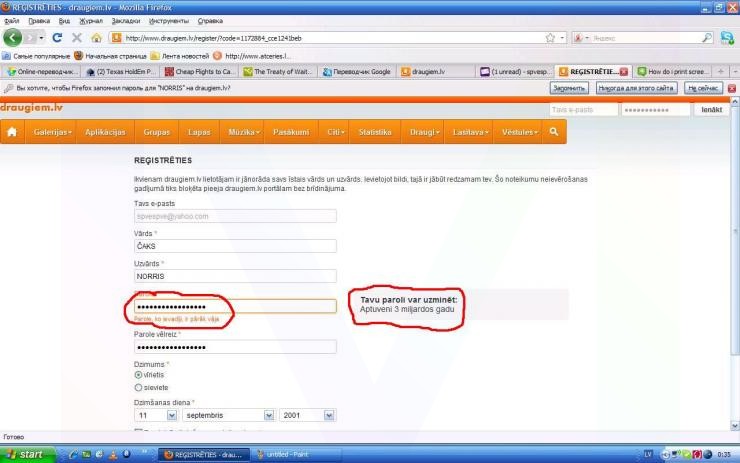Open the Galerijas navigation menu
The height and width of the screenshot is (463, 740).
point(53,131)
